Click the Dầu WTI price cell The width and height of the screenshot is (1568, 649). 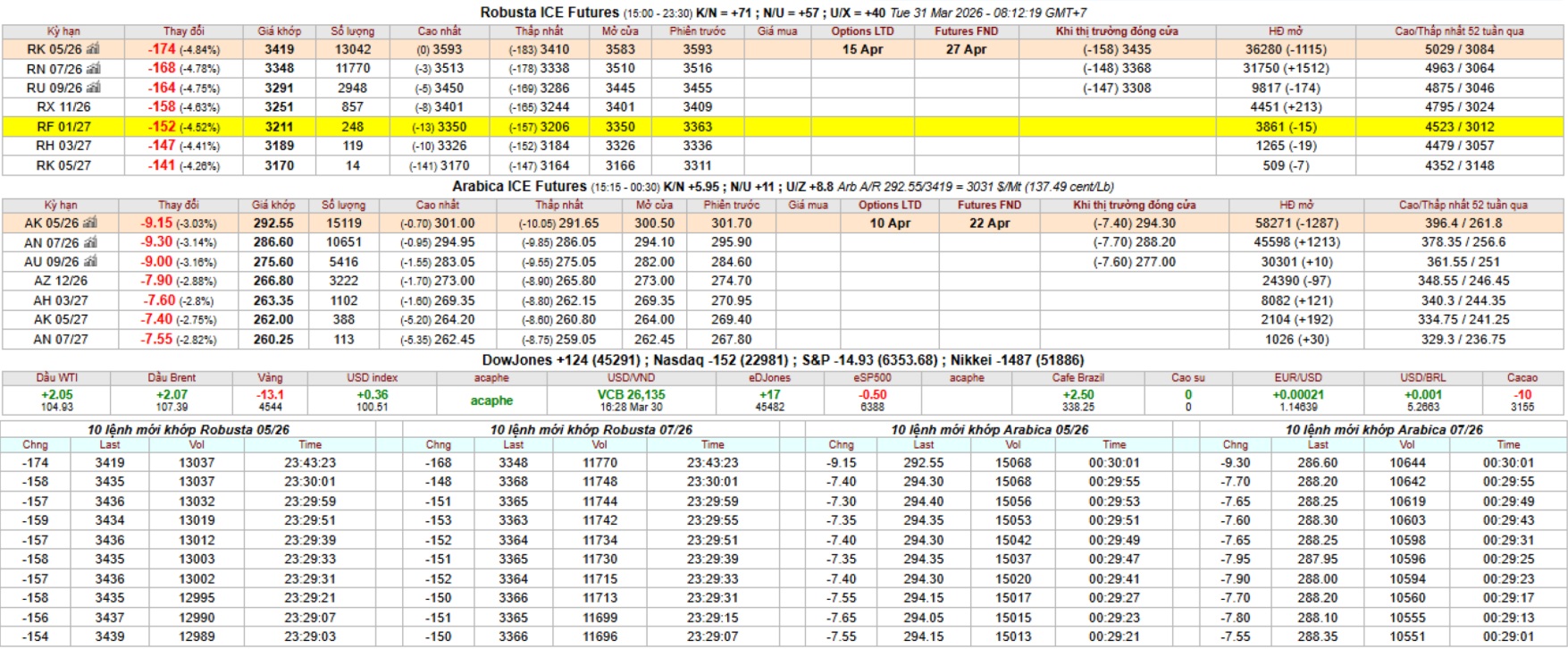point(56,400)
